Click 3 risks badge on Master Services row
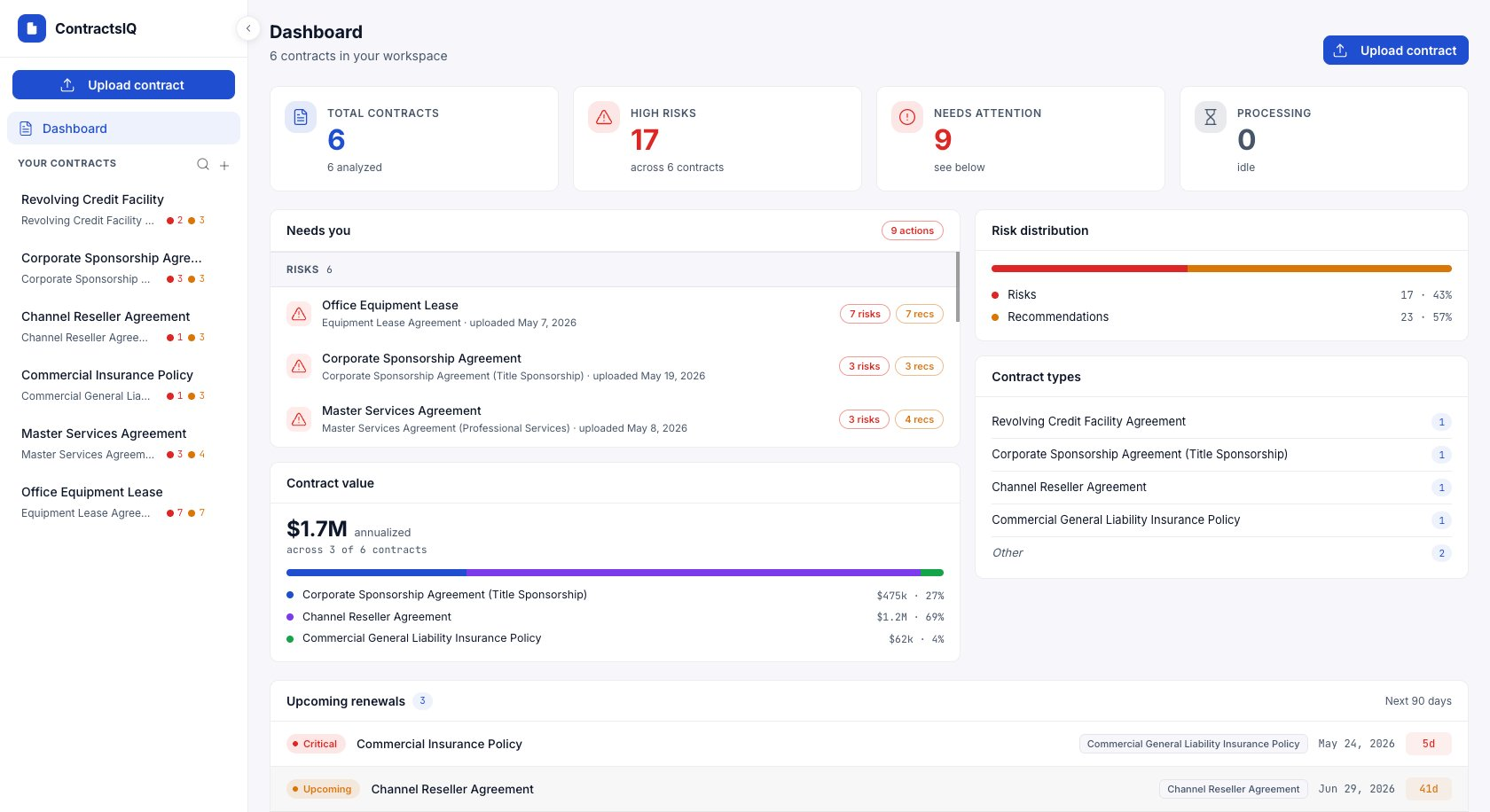This screenshot has width=1490, height=812. [864, 419]
